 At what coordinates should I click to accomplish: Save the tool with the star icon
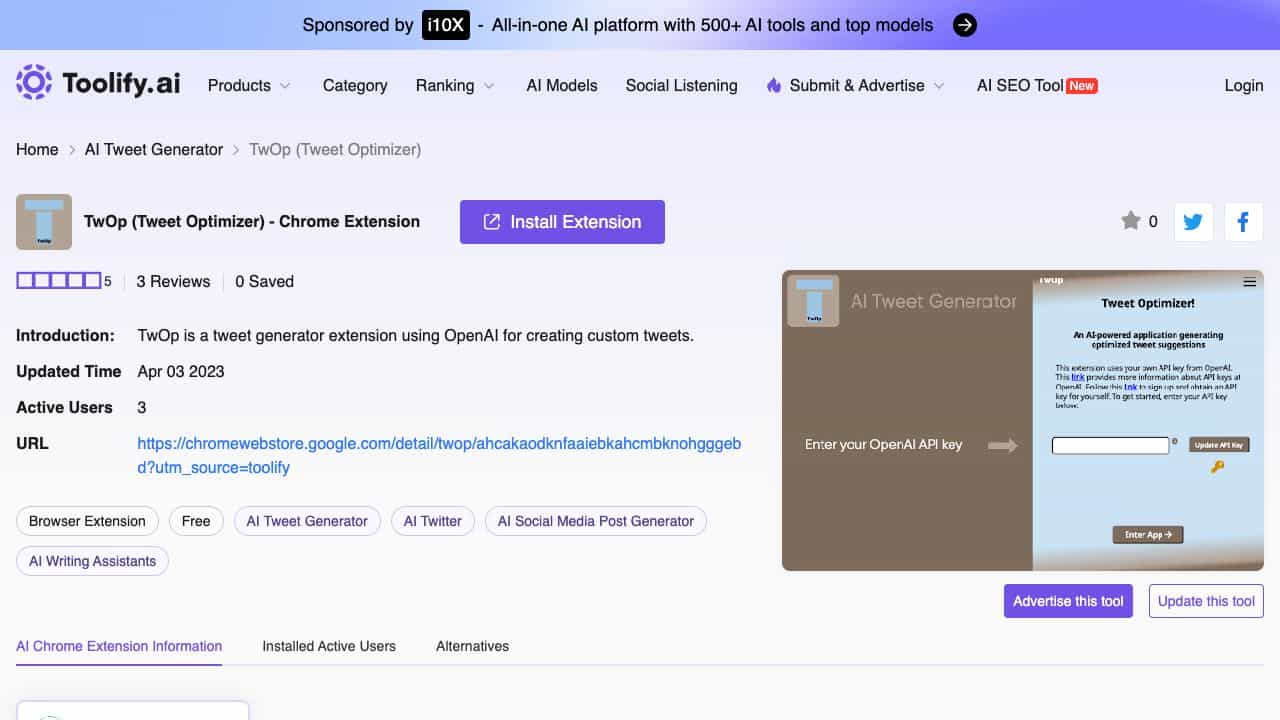[1131, 221]
